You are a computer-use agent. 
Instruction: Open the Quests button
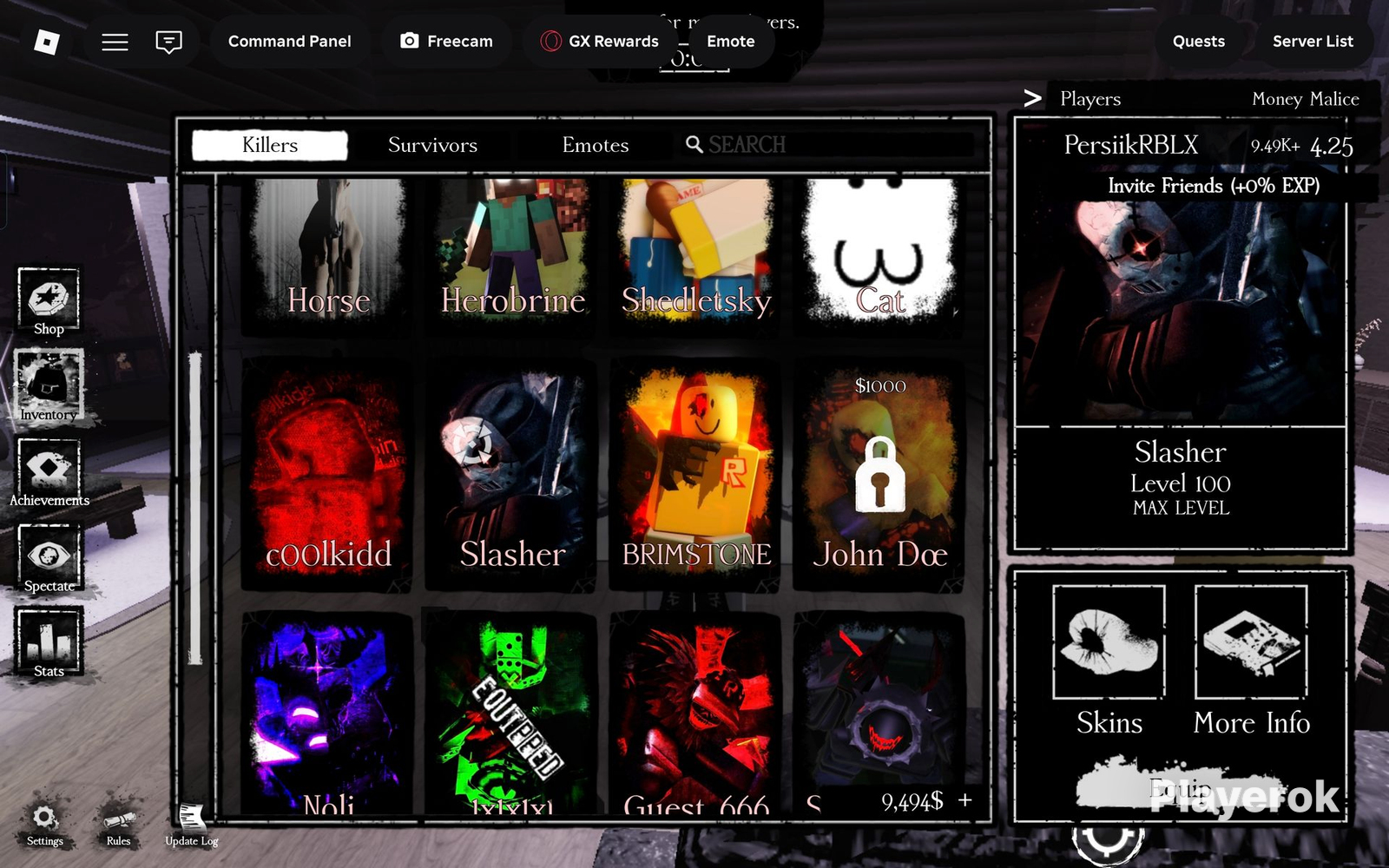[1199, 42]
